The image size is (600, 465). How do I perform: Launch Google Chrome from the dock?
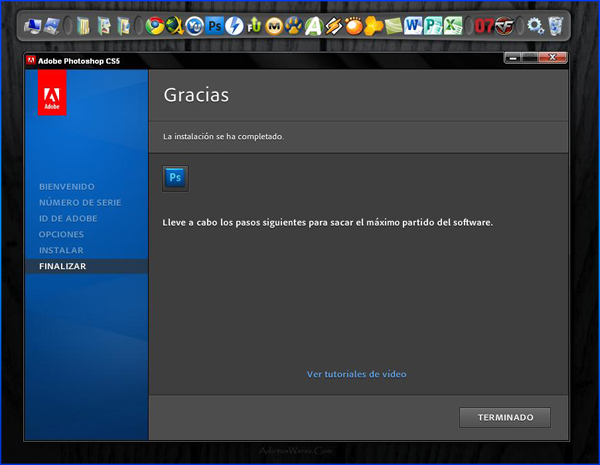tap(155, 26)
